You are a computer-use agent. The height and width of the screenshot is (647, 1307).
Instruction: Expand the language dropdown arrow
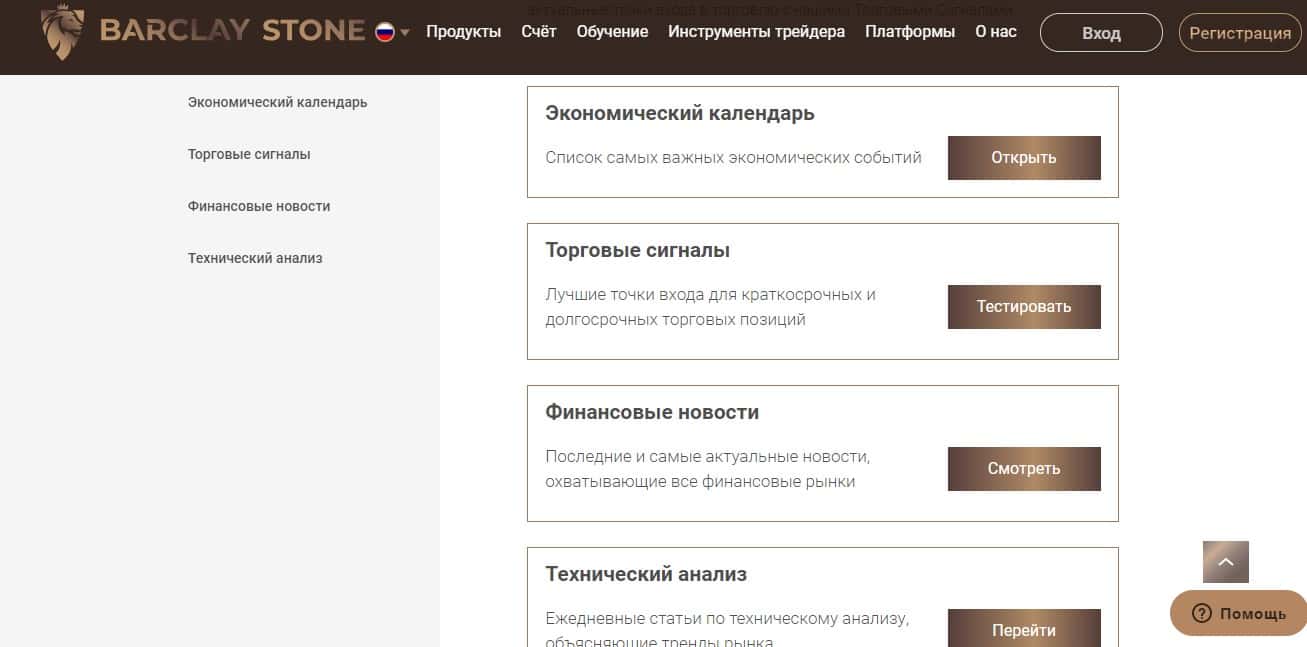[405, 33]
